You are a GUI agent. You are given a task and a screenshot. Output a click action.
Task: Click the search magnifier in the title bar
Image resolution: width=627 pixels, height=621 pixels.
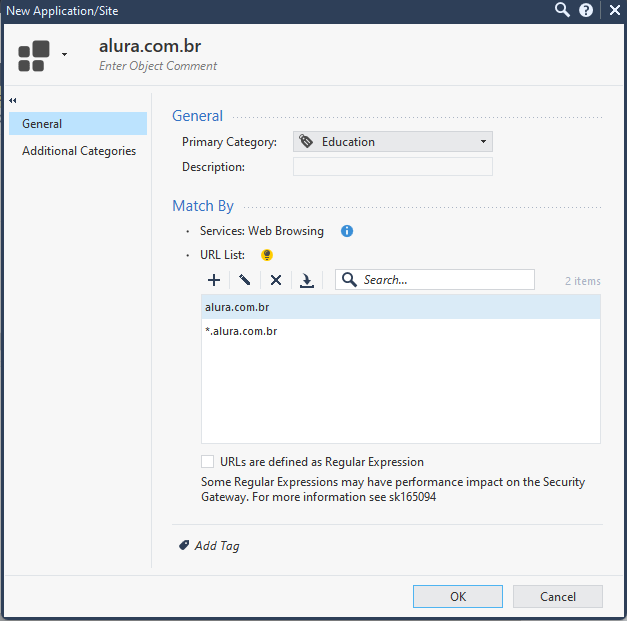click(562, 10)
